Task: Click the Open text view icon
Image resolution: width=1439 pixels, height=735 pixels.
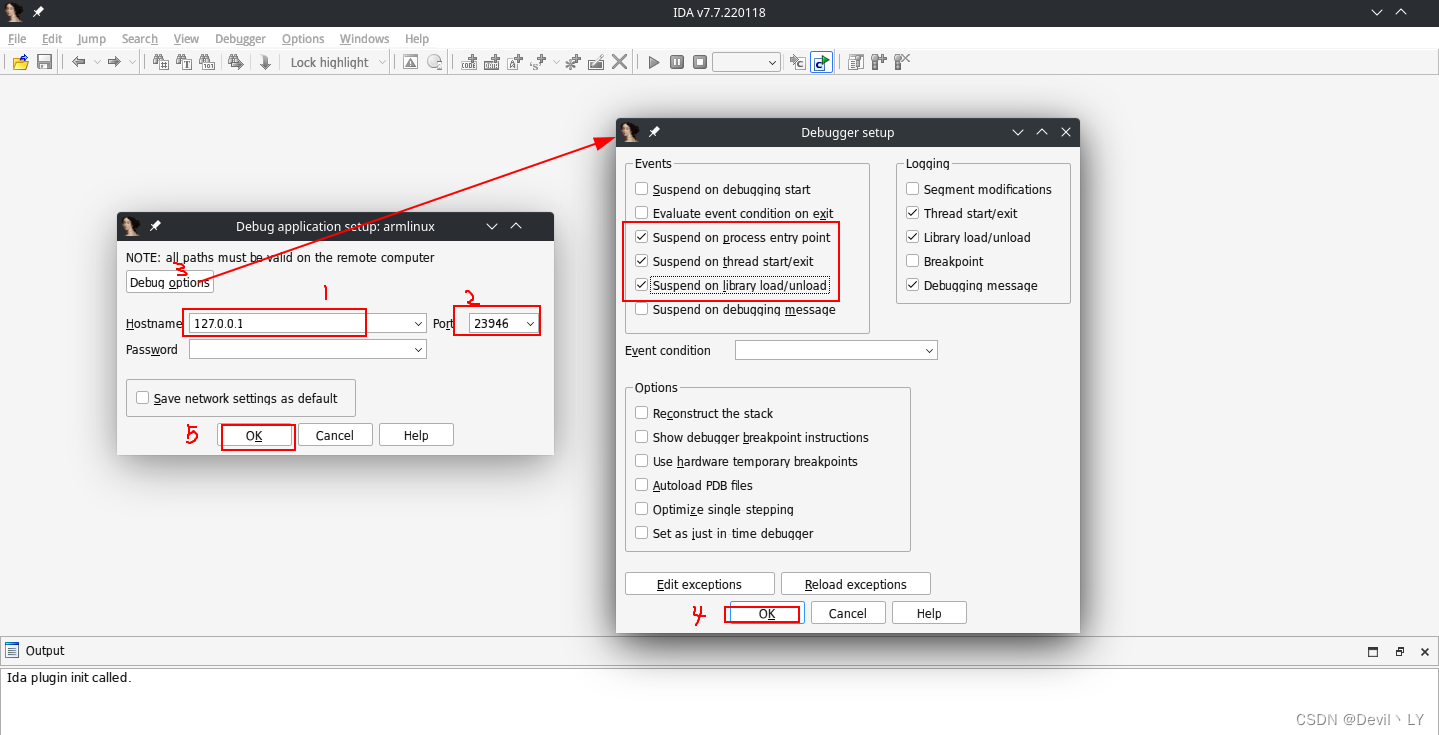Action: click(x=410, y=62)
